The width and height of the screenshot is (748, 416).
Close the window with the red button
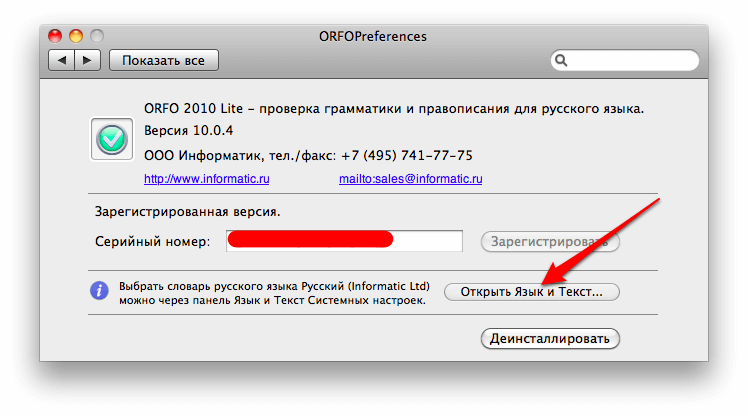(55, 36)
